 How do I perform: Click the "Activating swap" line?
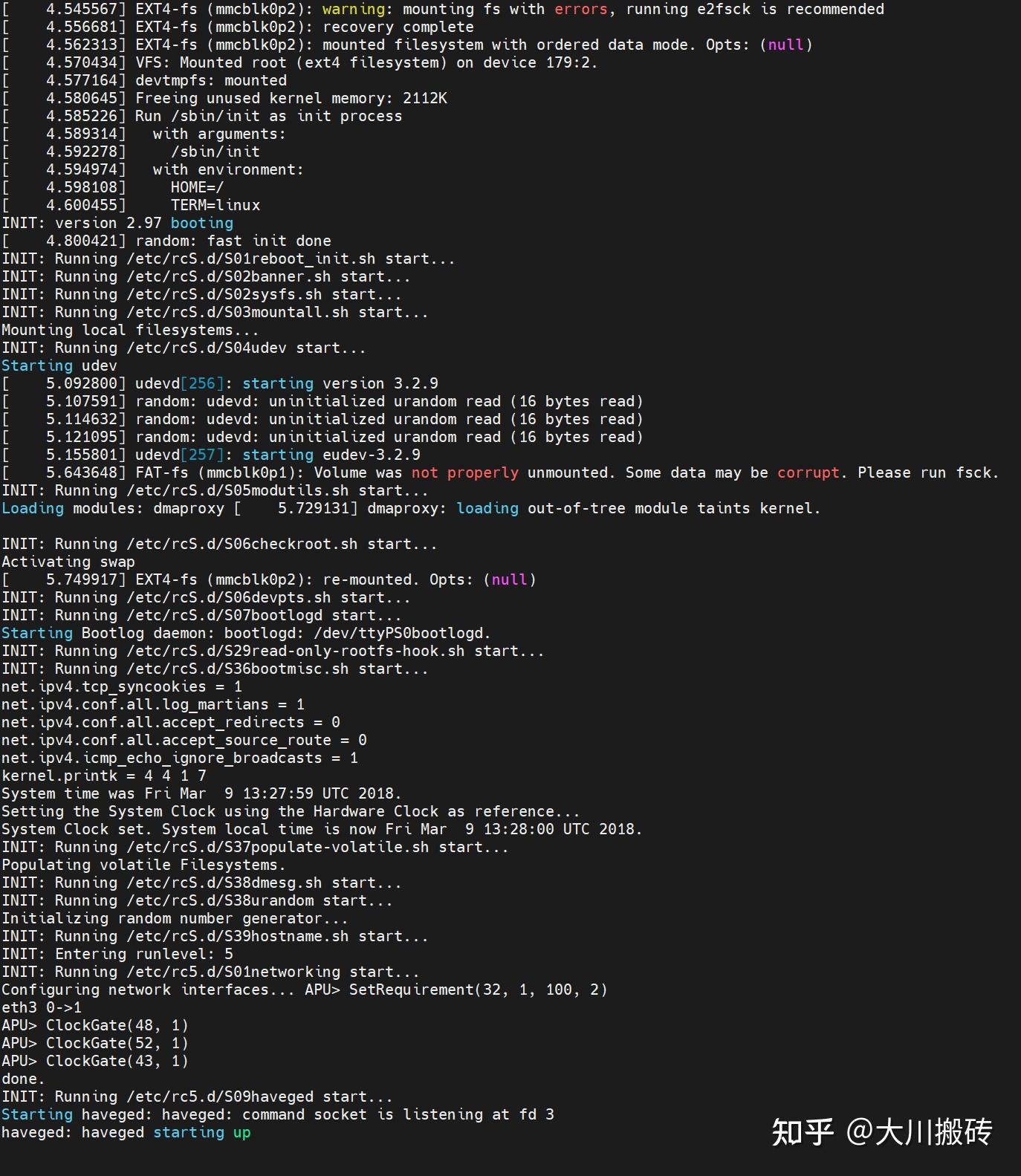(x=68, y=562)
